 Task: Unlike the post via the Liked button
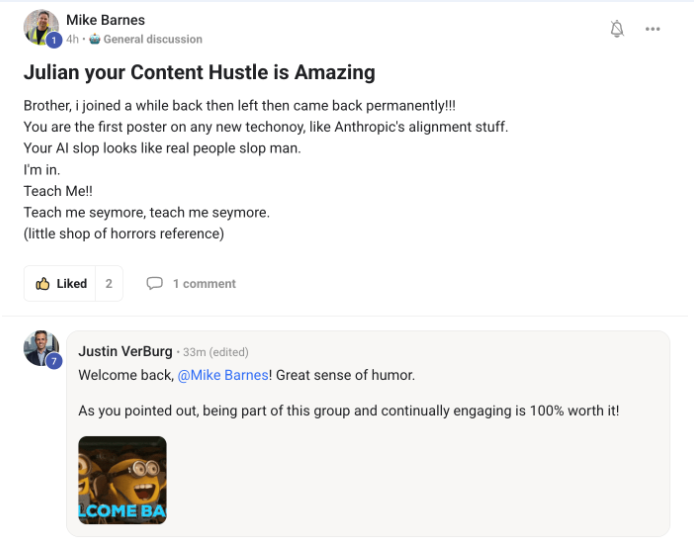[61, 283]
